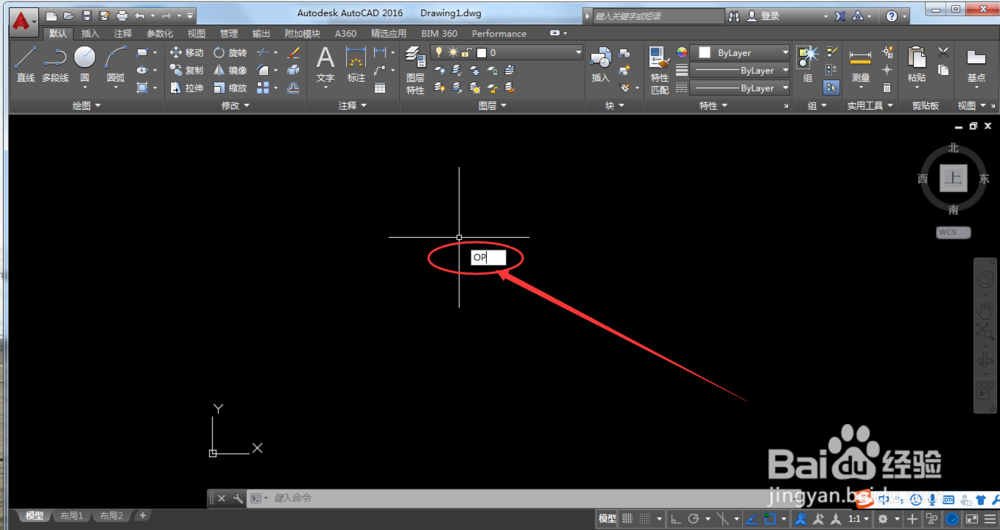Click the Plot printer icon

click(x=122, y=15)
